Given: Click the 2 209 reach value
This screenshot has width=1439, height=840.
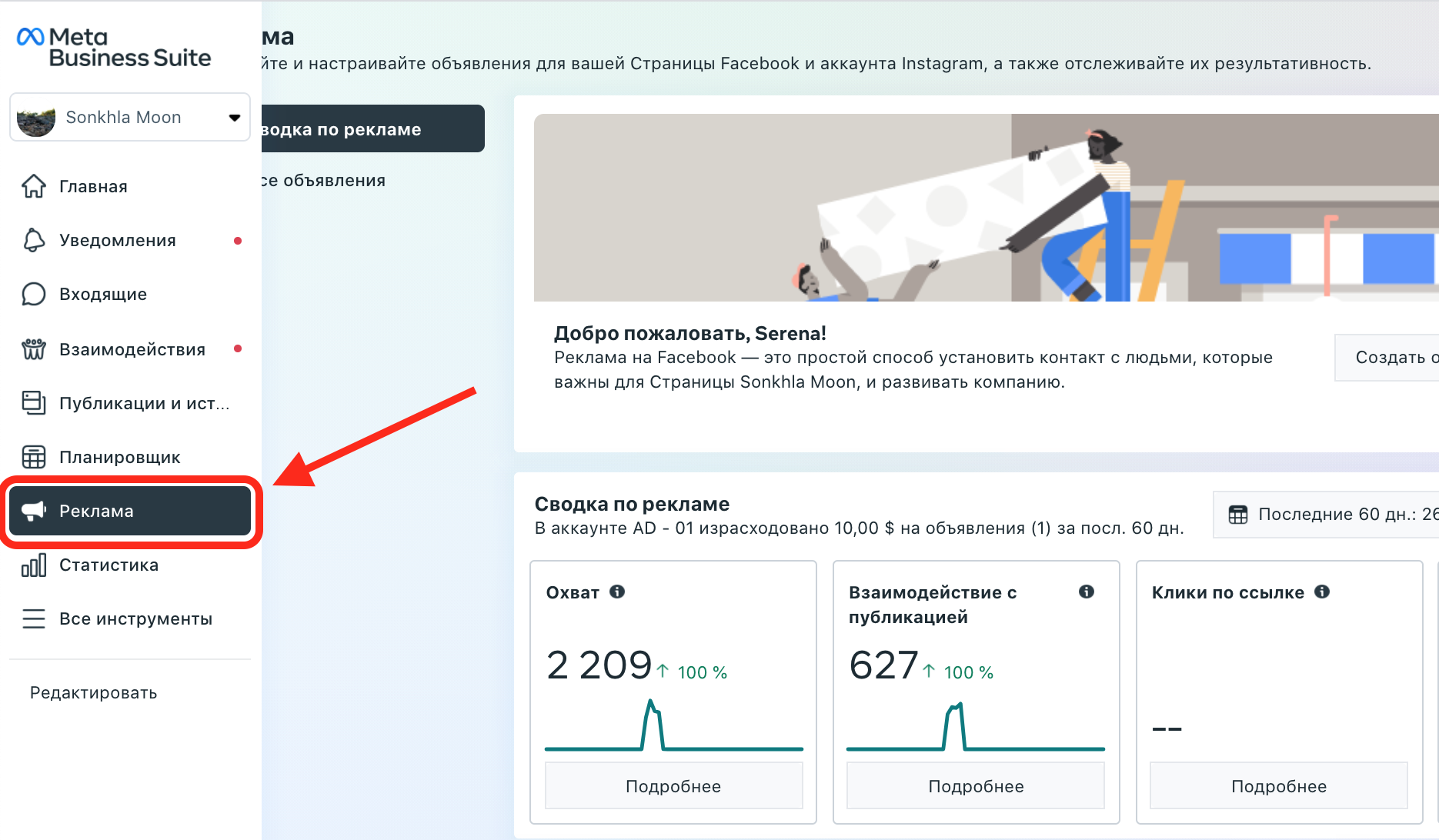Looking at the screenshot, I should coord(599,665).
